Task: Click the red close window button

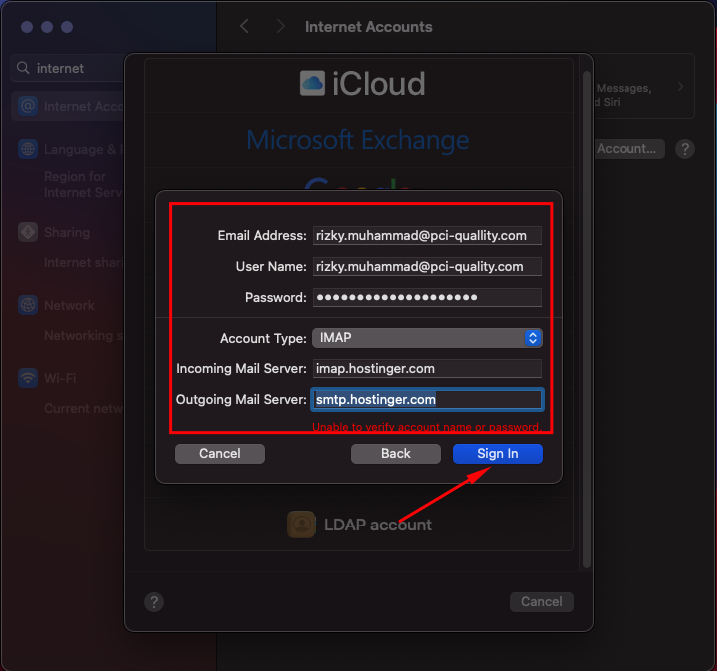Action: pos(27,27)
